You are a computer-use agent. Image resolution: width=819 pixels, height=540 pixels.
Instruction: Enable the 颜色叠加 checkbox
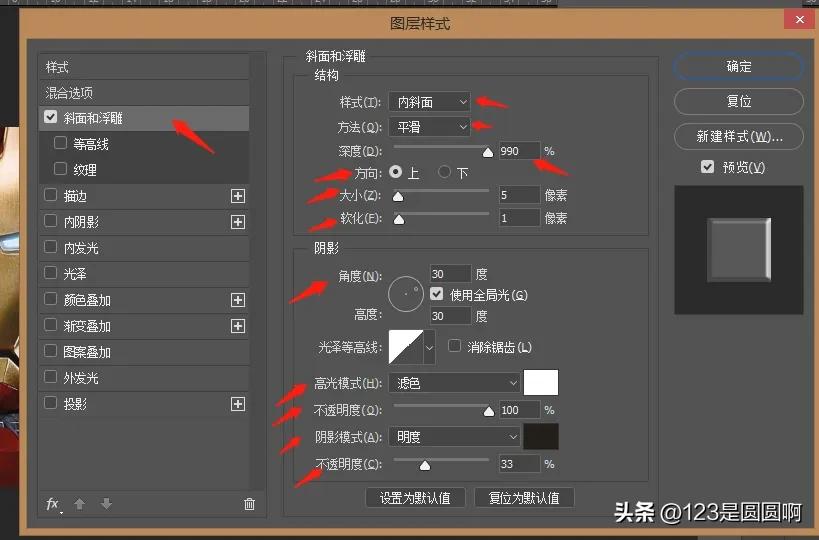click(51, 299)
